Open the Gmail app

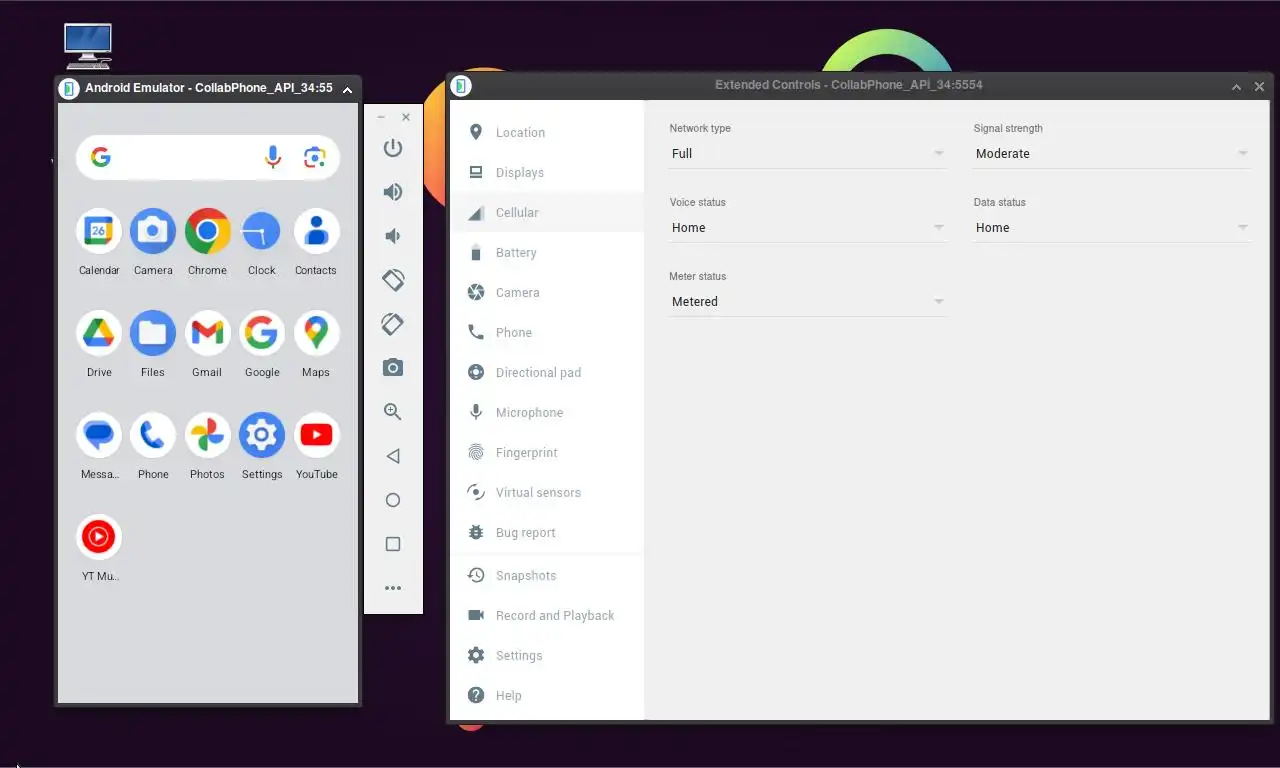[x=207, y=334]
